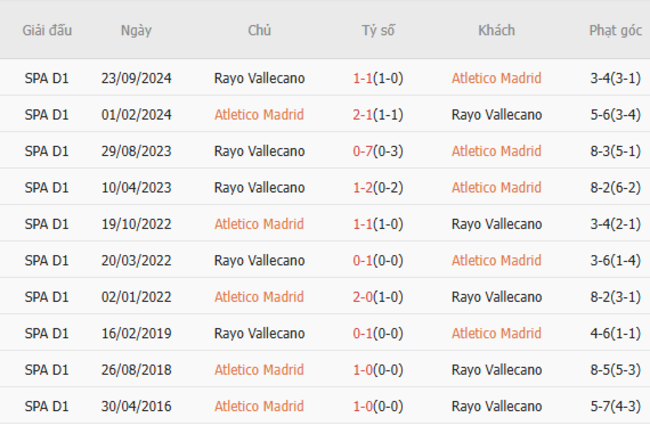Open Atletico Madrid home team on 26/08/2018
Viewport: 650px width, 434px height.
(x=259, y=370)
